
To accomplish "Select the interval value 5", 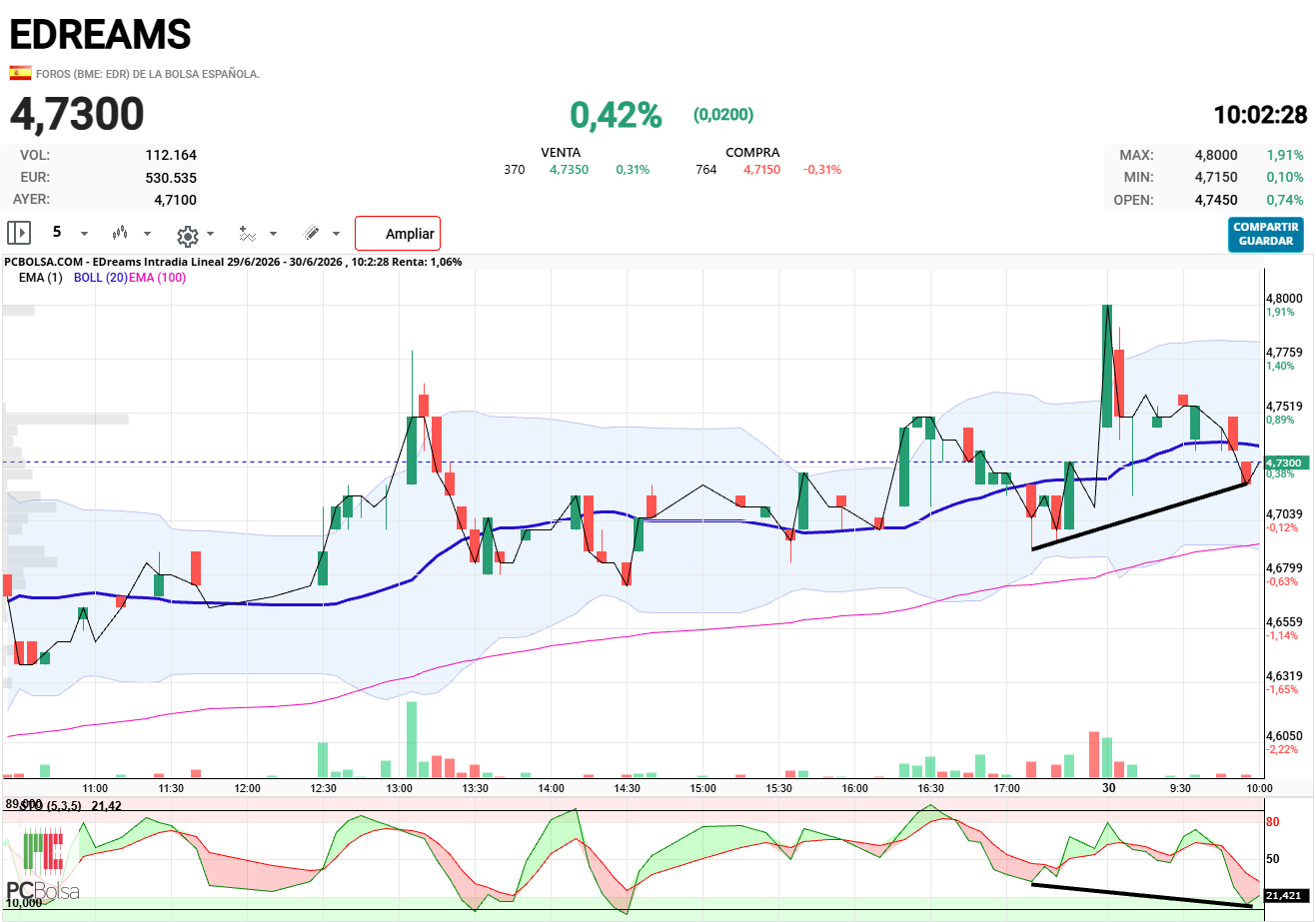I will (57, 232).
